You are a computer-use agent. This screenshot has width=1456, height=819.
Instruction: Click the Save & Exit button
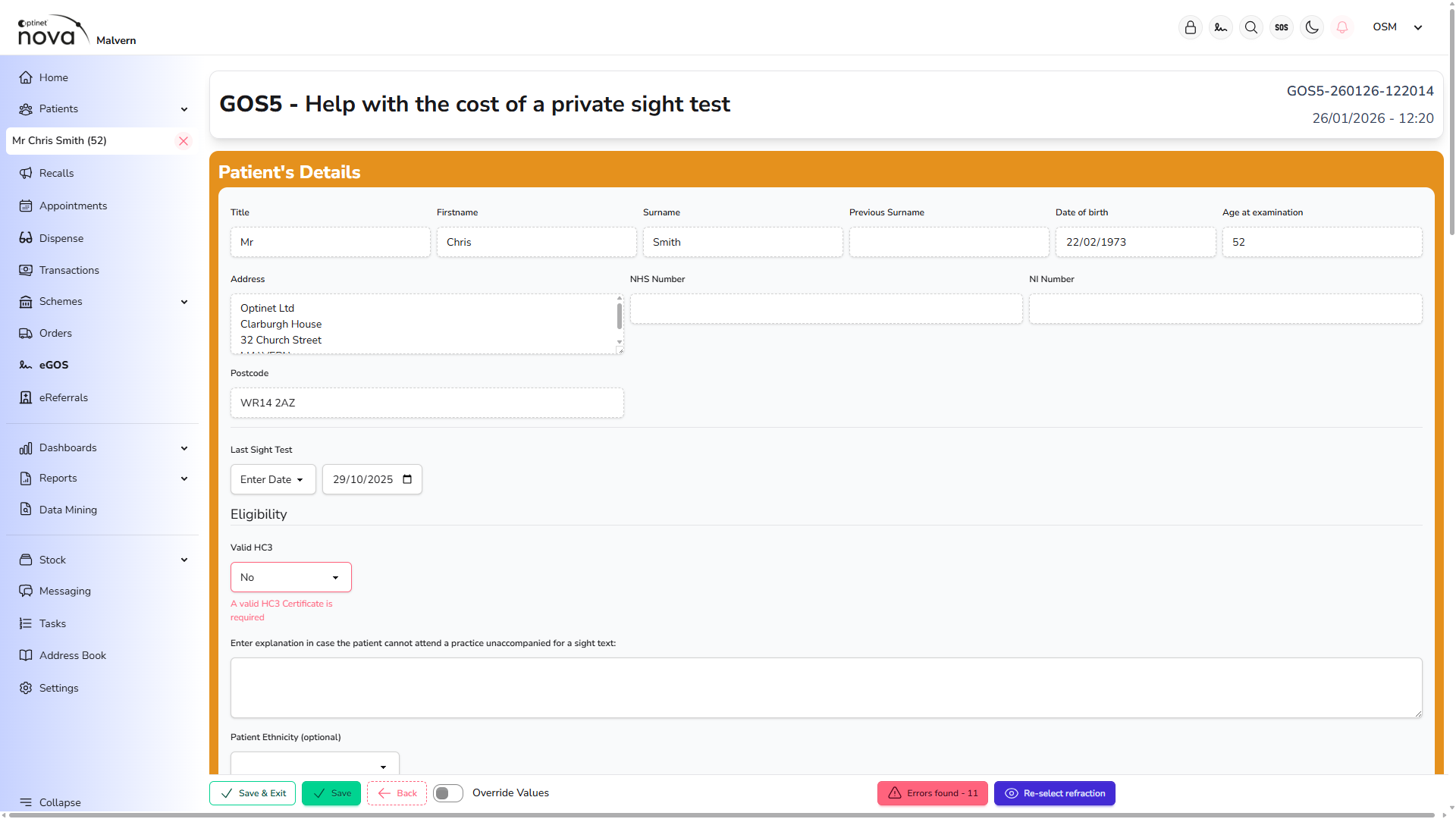click(x=253, y=793)
